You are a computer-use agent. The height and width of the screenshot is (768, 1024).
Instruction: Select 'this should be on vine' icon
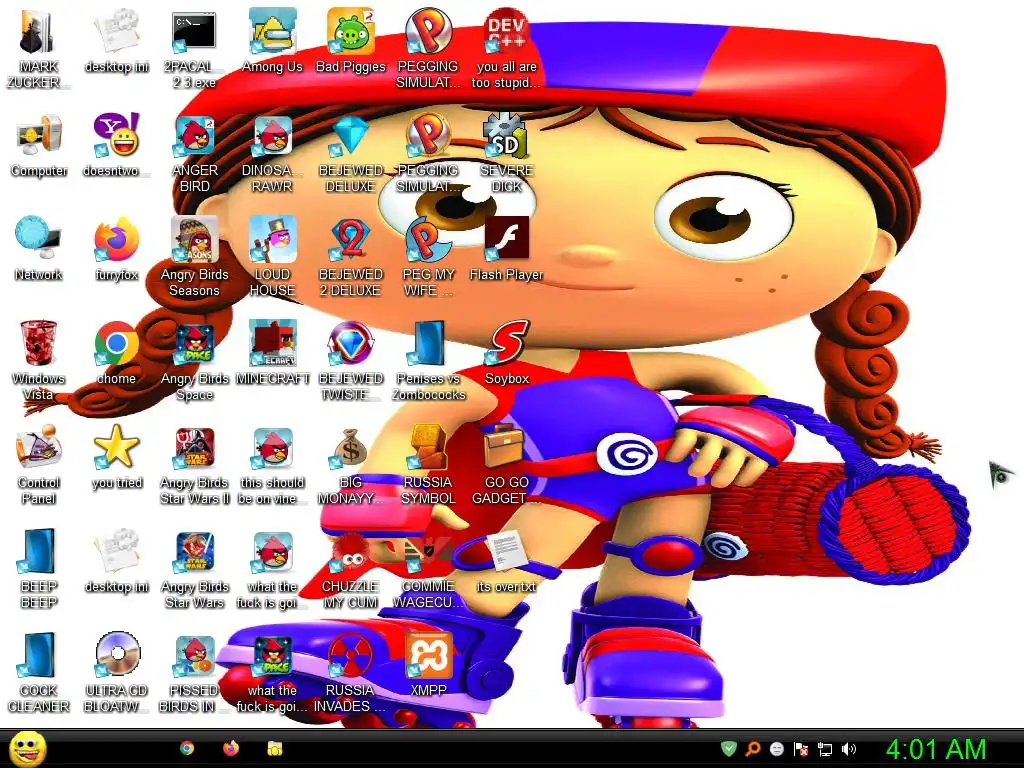pyautogui.click(x=272, y=464)
